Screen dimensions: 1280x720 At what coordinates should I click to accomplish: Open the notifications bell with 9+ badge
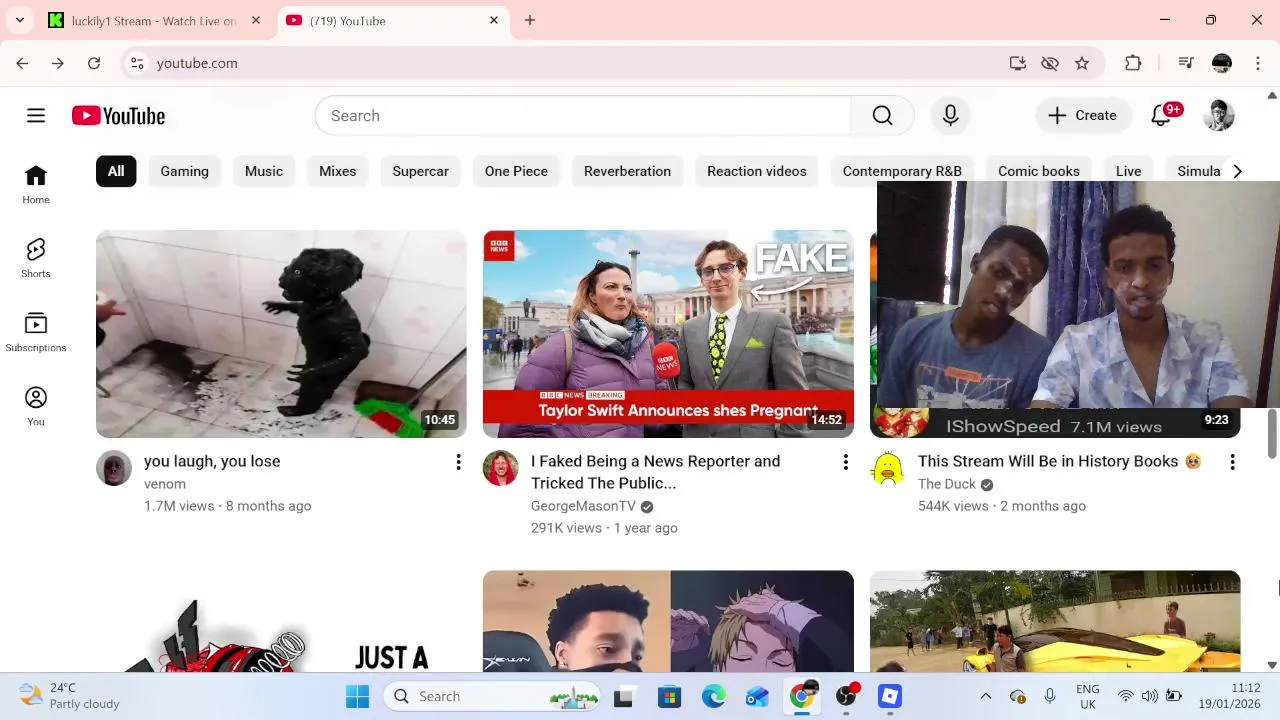pos(1162,115)
